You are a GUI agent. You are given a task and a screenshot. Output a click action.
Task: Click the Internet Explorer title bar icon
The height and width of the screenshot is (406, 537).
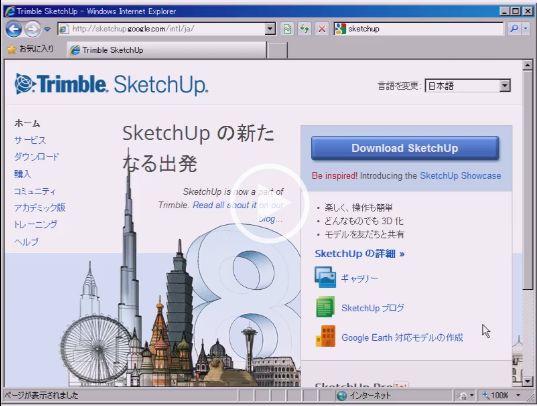coord(10,11)
